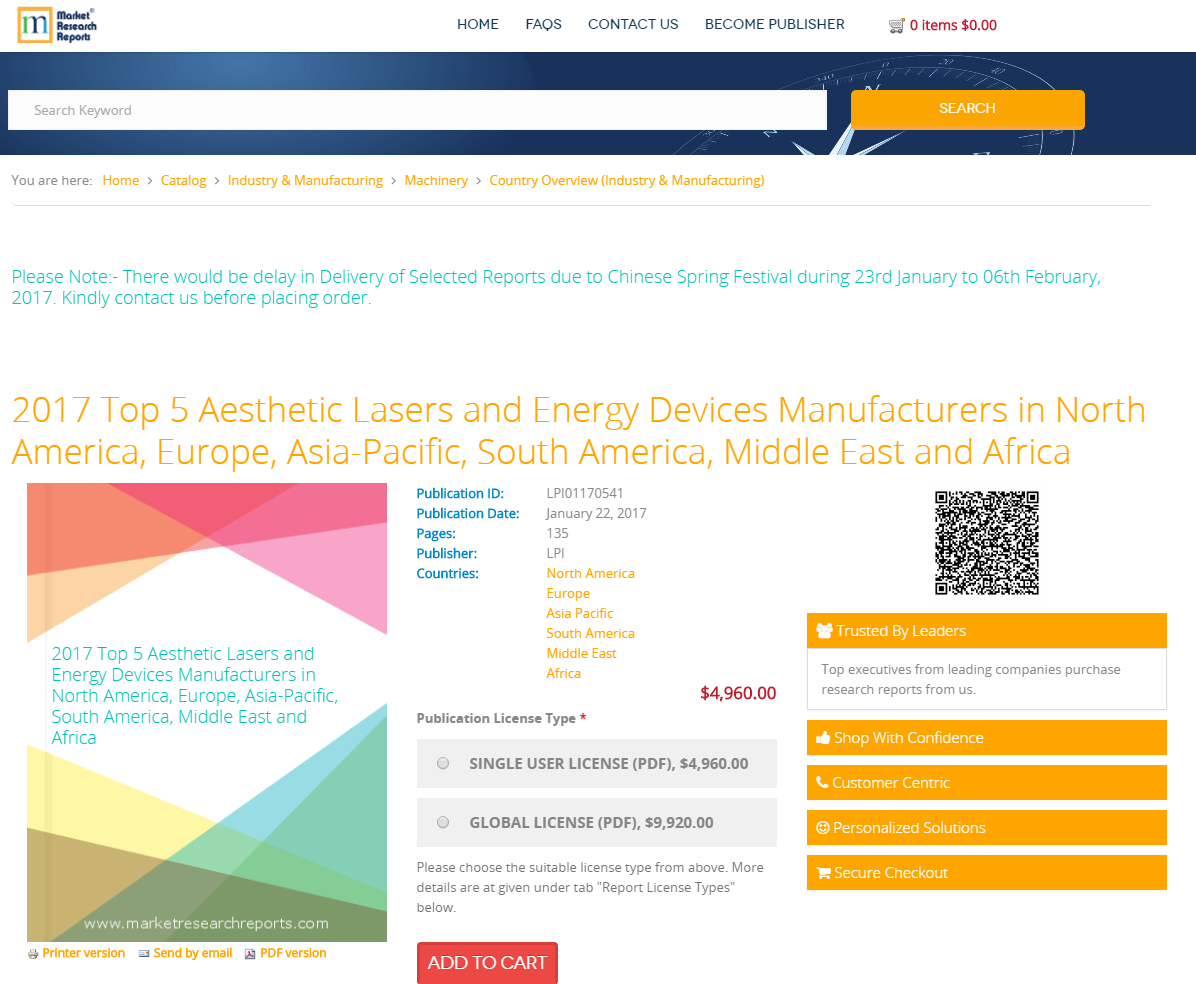This screenshot has height=984, width=1196.
Task: Click the cart icon on Secure Checkout
Action: 824,873
